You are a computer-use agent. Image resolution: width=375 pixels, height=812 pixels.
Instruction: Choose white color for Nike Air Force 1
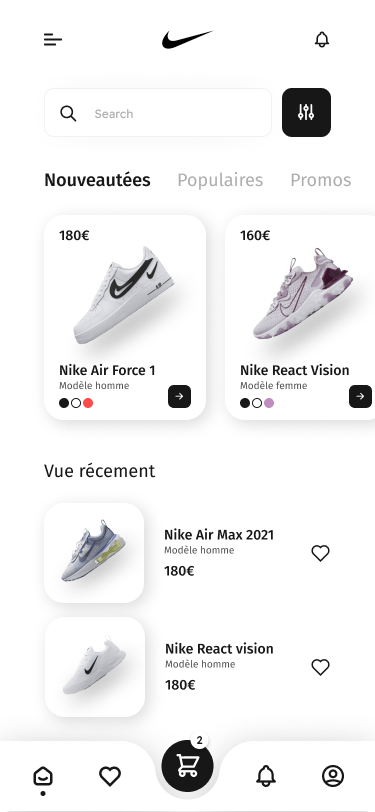76,403
